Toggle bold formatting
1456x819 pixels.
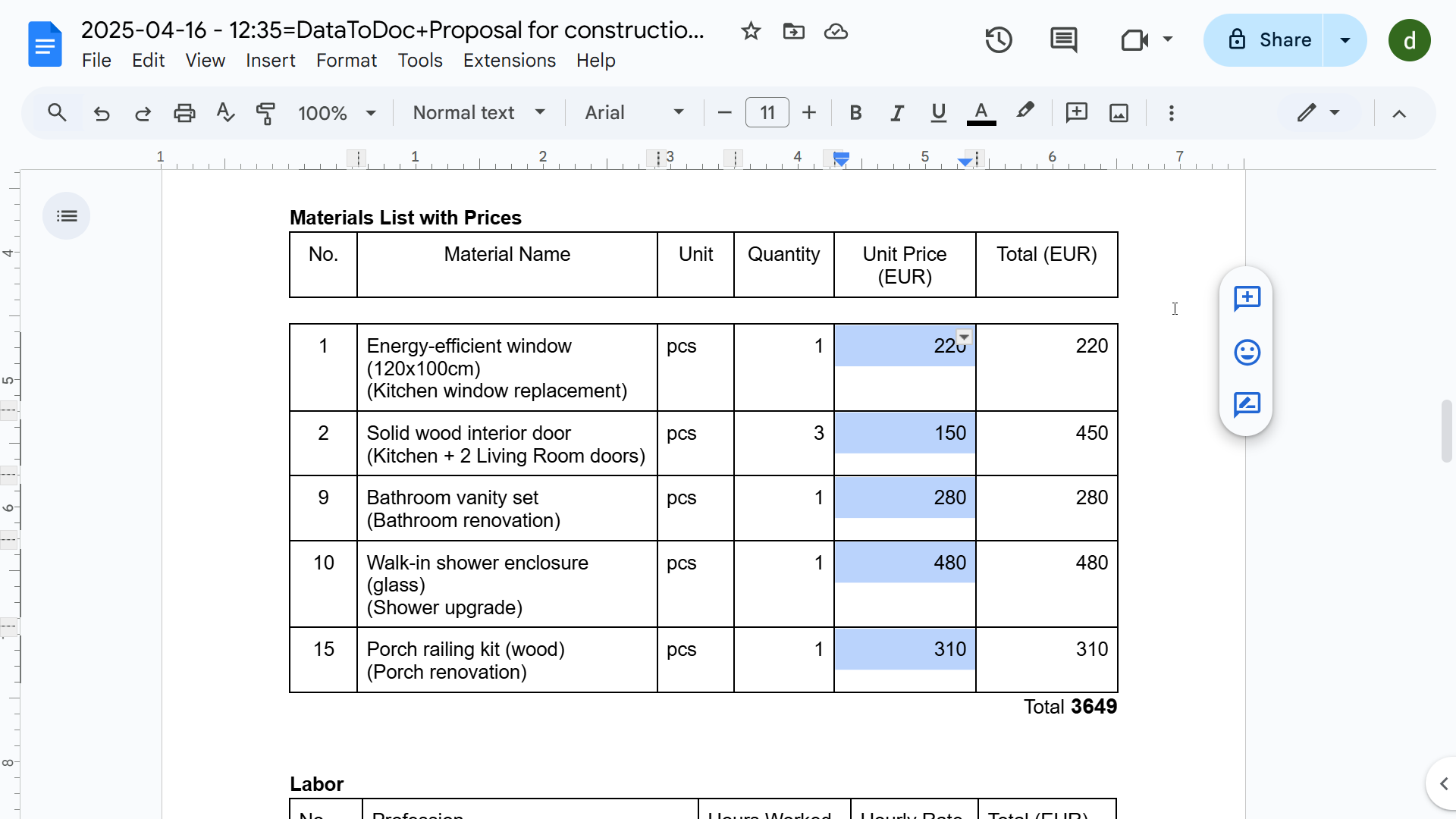click(x=855, y=113)
